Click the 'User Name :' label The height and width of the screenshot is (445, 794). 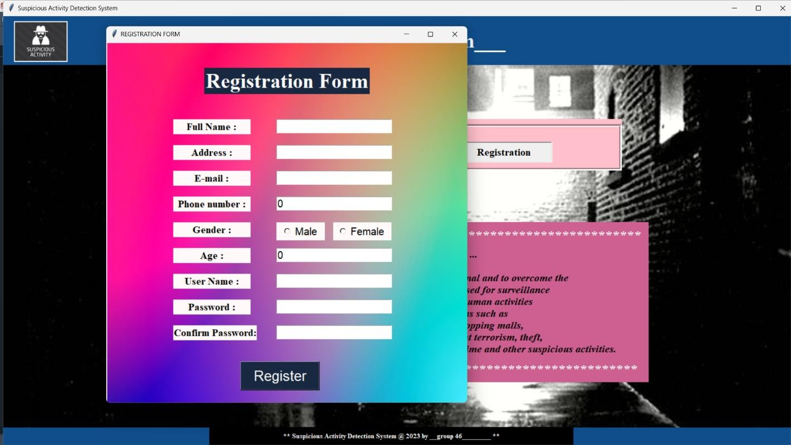[x=212, y=281]
